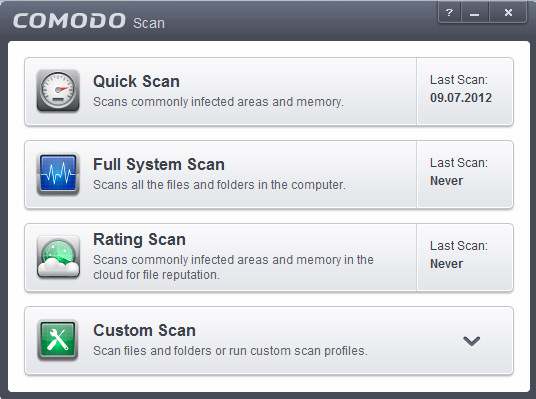Image resolution: width=536 pixels, height=399 pixels.
Task: Select the Rating Scan title text
Action: point(139,239)
